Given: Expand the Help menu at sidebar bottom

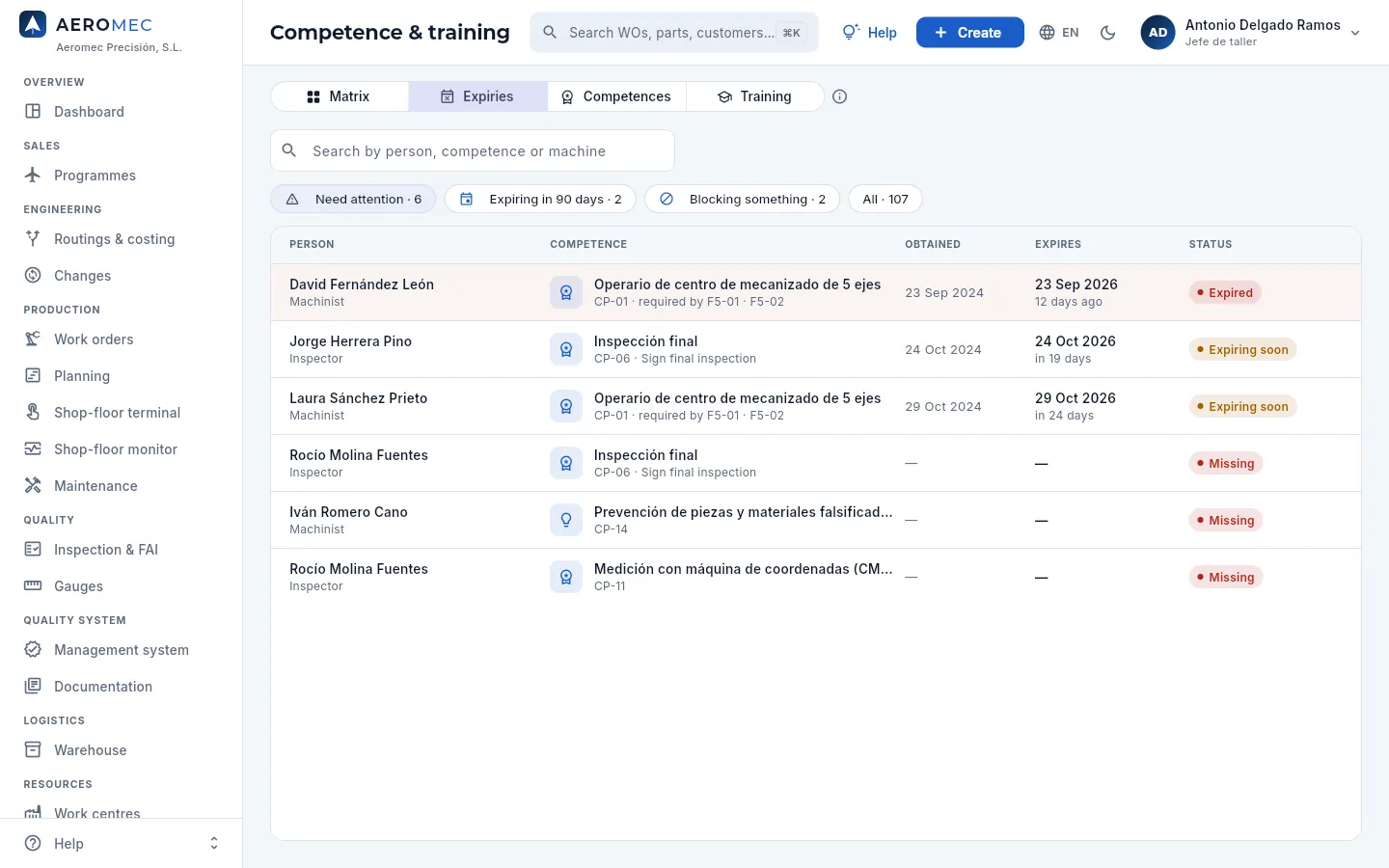Looking at the screenshot, I should click(122, 843).
